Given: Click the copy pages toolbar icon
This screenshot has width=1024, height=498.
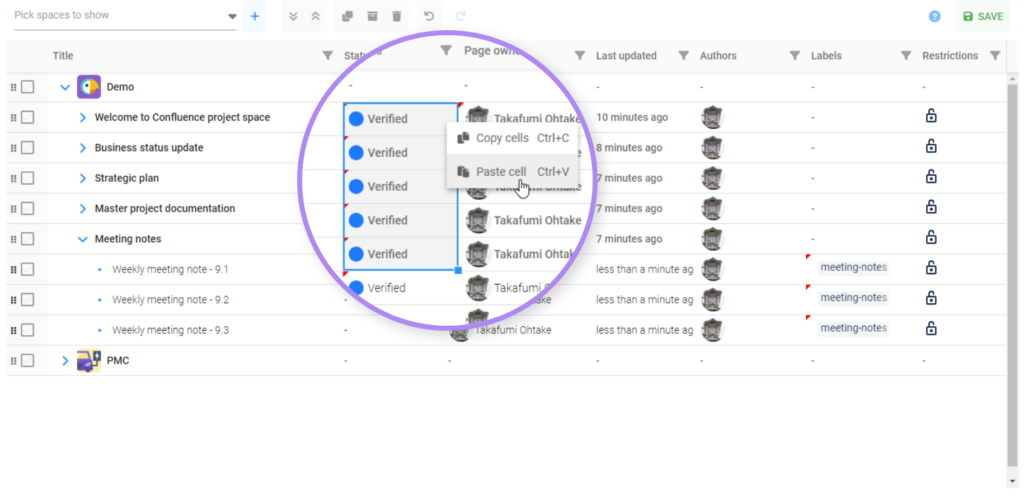Looking at the screenshot, I should tap(347, 16).
